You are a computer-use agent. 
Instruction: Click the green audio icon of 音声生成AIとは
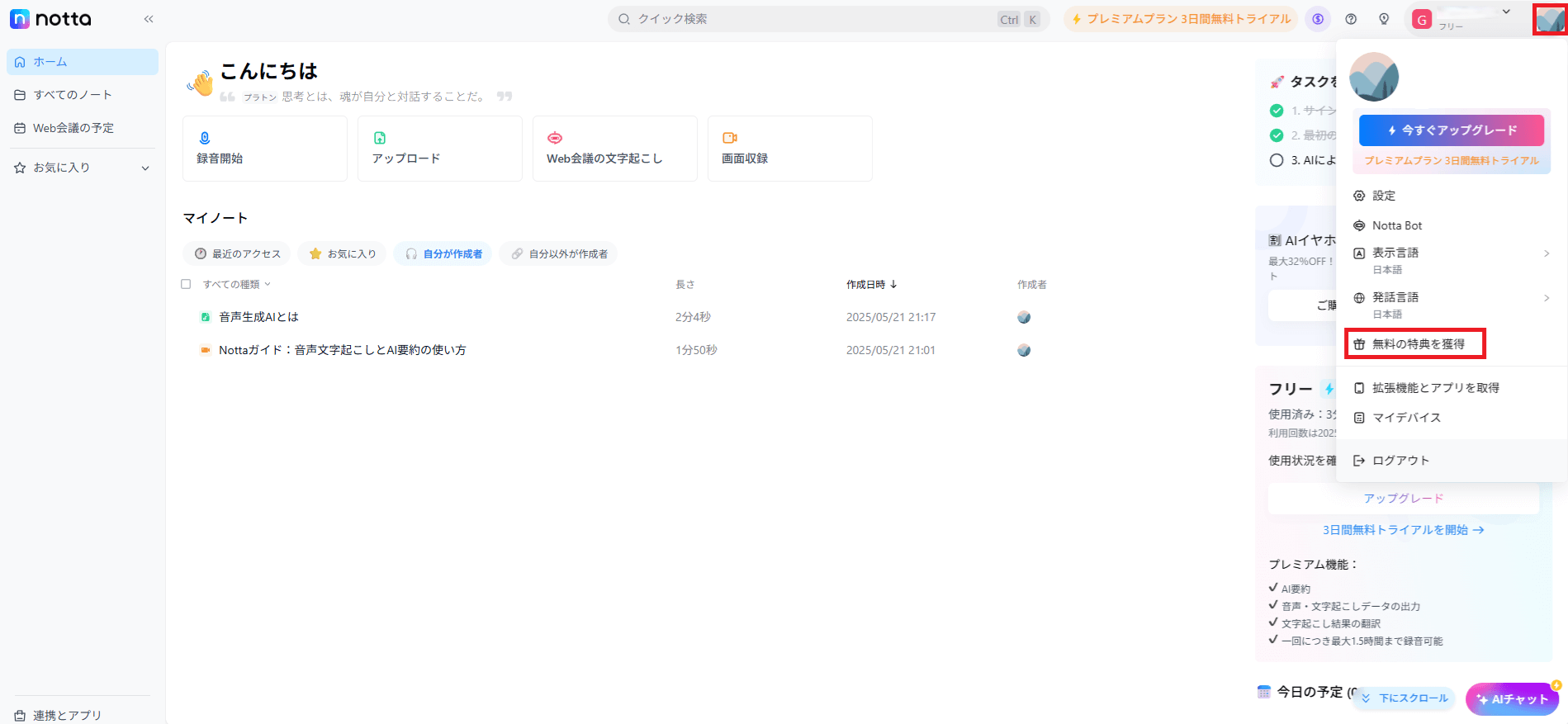point(206,317)
